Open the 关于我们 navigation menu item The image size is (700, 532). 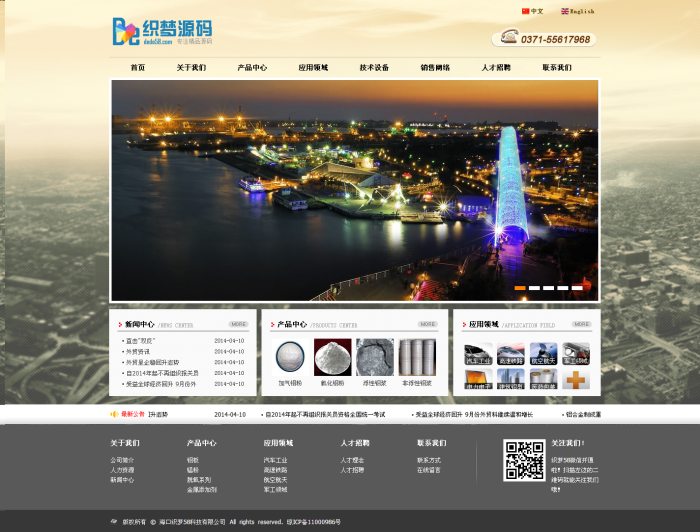coord(191,67)
